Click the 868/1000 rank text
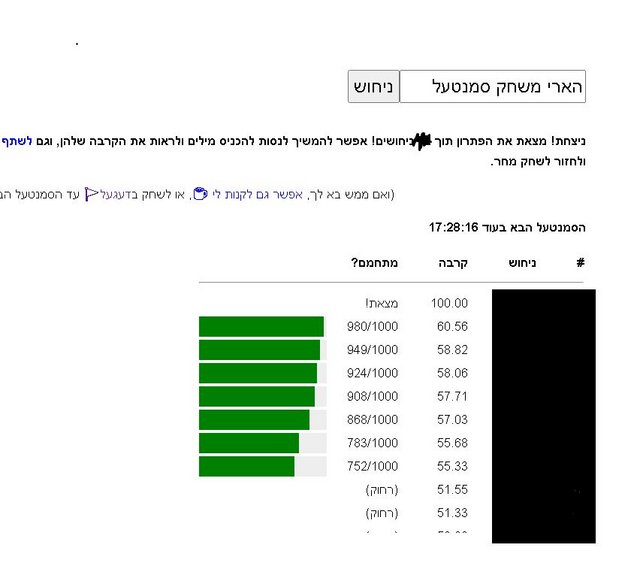This screenshot has height=572, width=640. pyautogui.click(x=372, y=419)
